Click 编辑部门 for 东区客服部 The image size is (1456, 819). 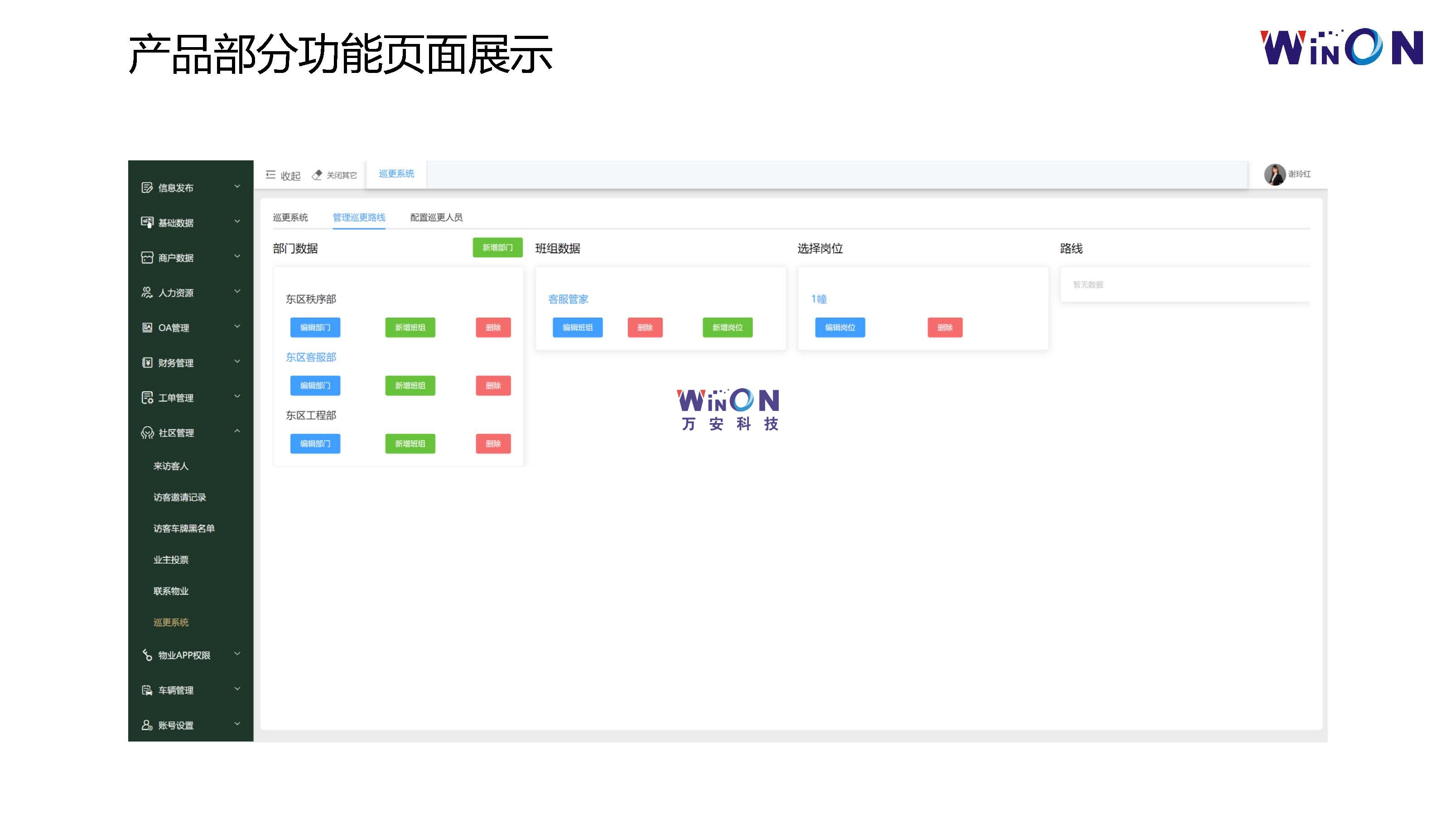315,386
